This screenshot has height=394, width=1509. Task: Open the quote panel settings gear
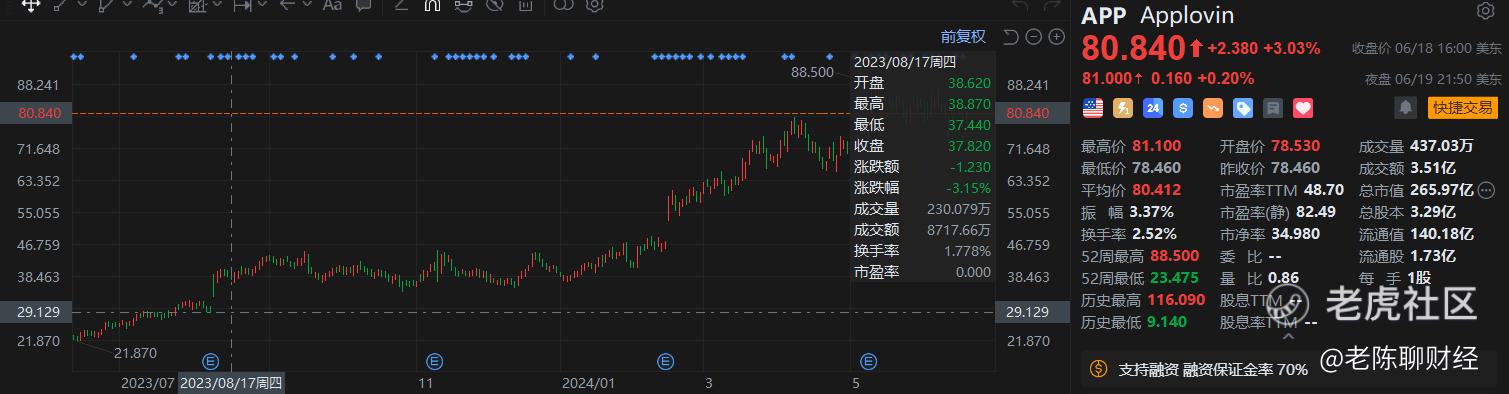[x=1485, y=12]
